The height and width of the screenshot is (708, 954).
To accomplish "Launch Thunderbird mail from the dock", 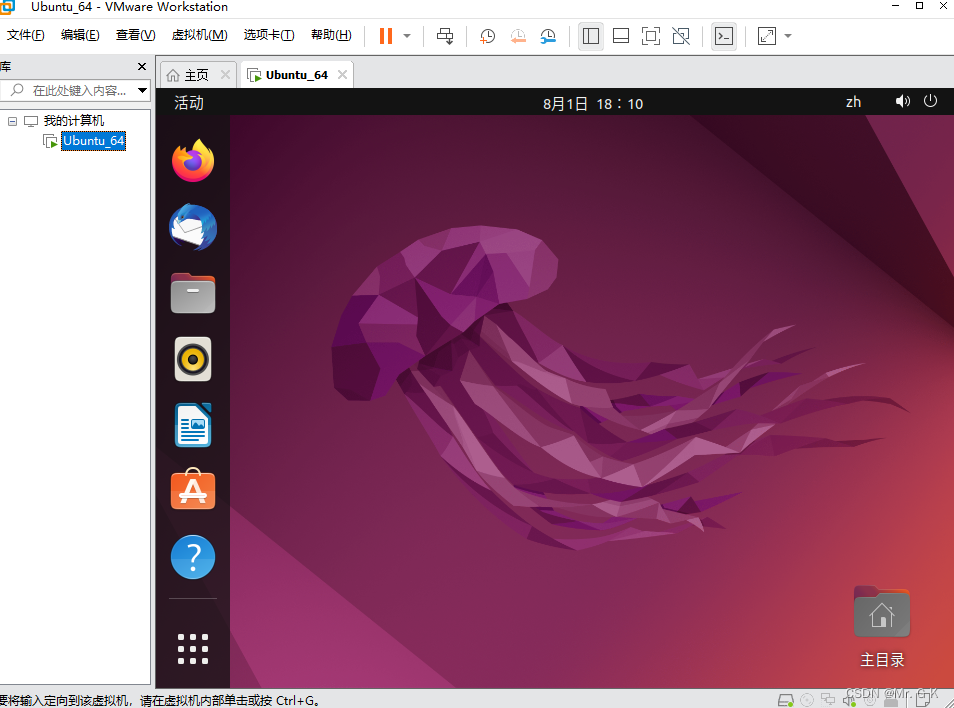I will click(x=193, y=227).
